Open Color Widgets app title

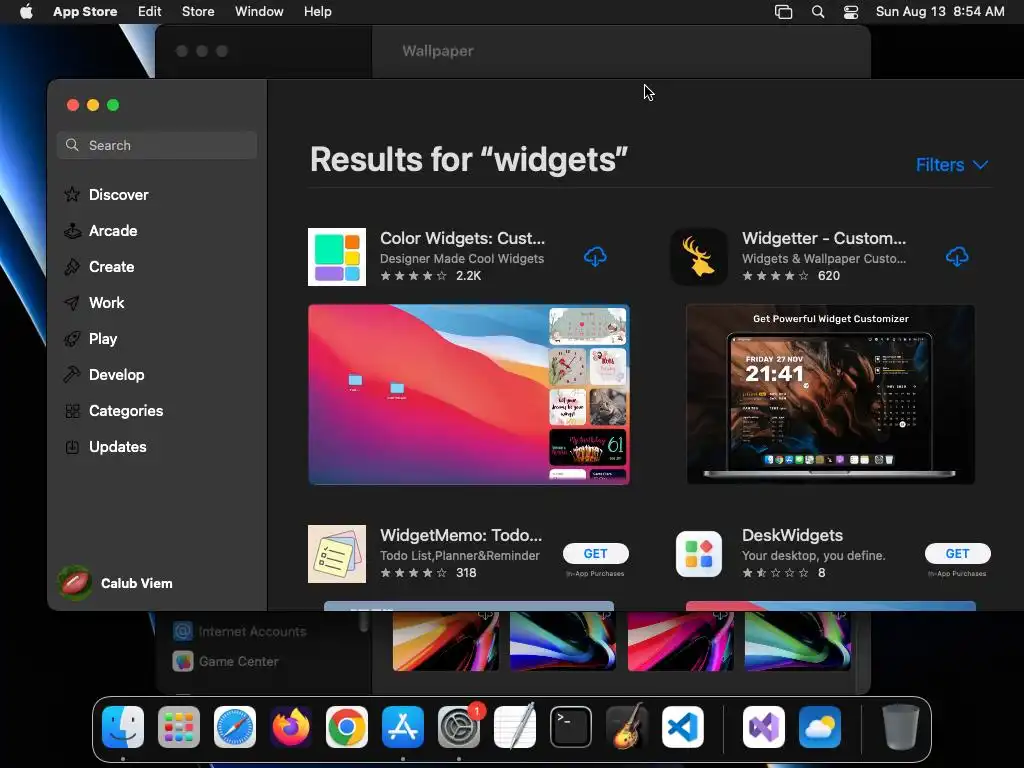tap(462, 238)
